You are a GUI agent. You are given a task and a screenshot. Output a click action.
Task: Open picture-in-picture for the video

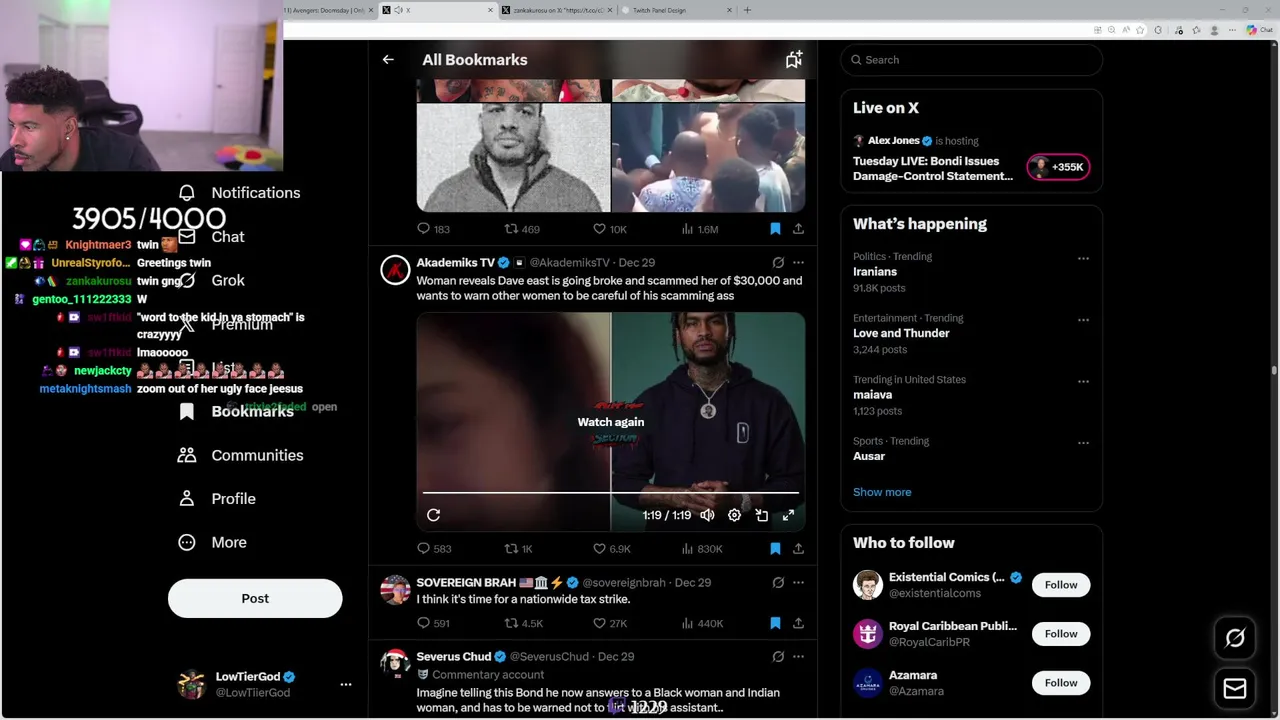click(761, 515)
